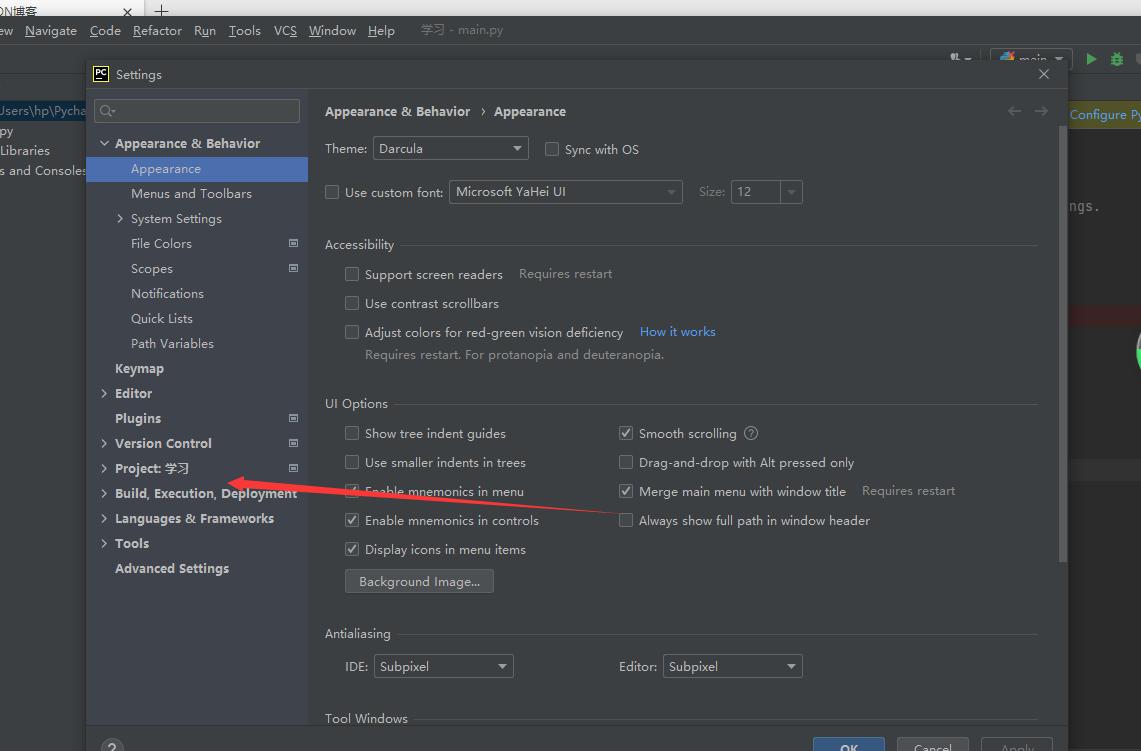Click the green Run button in toolbar
The width and height of the screenshot is (1141, 751).
1091,59
